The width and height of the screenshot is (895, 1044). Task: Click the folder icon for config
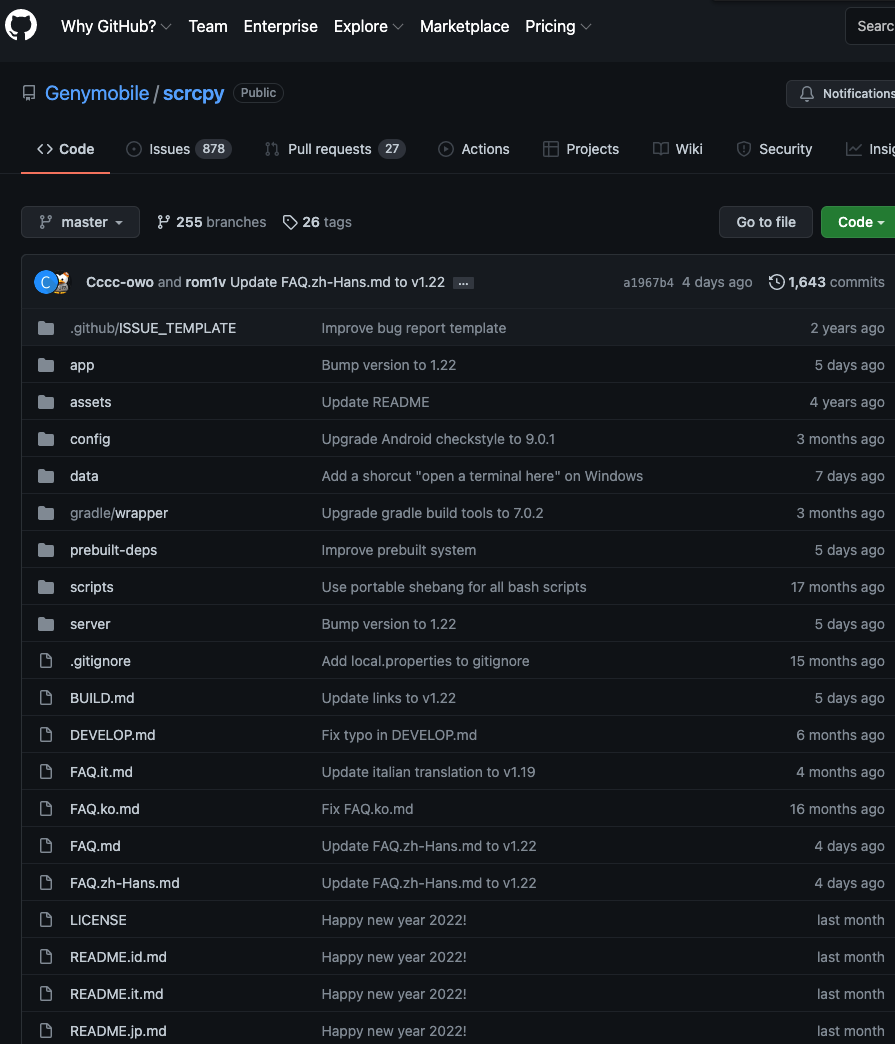[46, 439]
